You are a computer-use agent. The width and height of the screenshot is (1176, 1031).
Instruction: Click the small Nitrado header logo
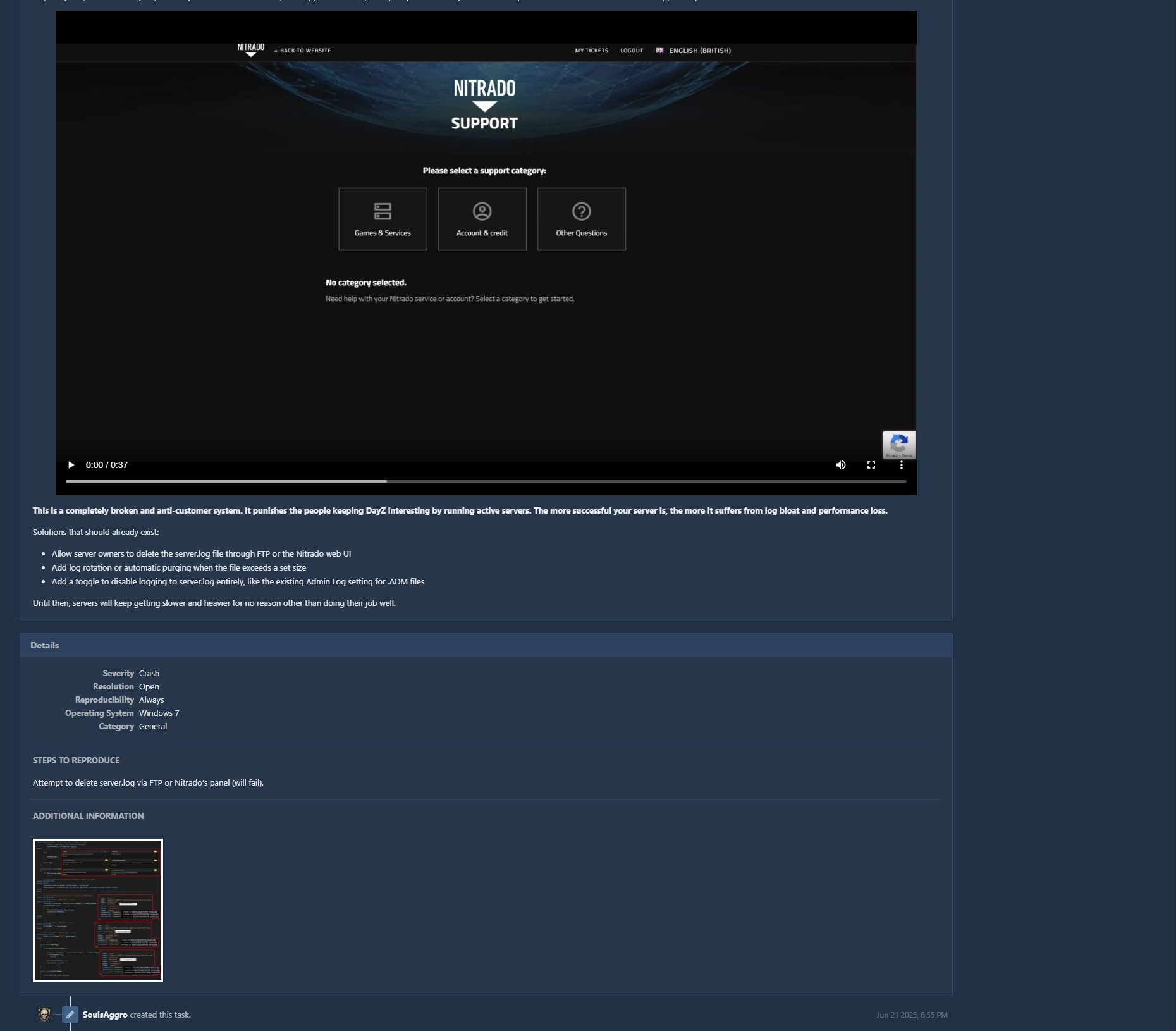click(x=251, y=50)
